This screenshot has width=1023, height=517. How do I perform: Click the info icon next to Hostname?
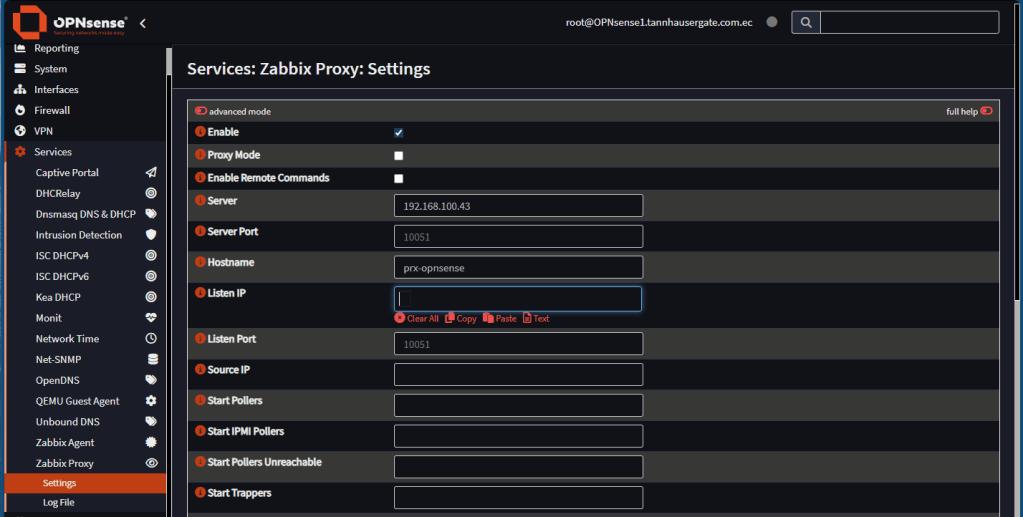[200, 263]
